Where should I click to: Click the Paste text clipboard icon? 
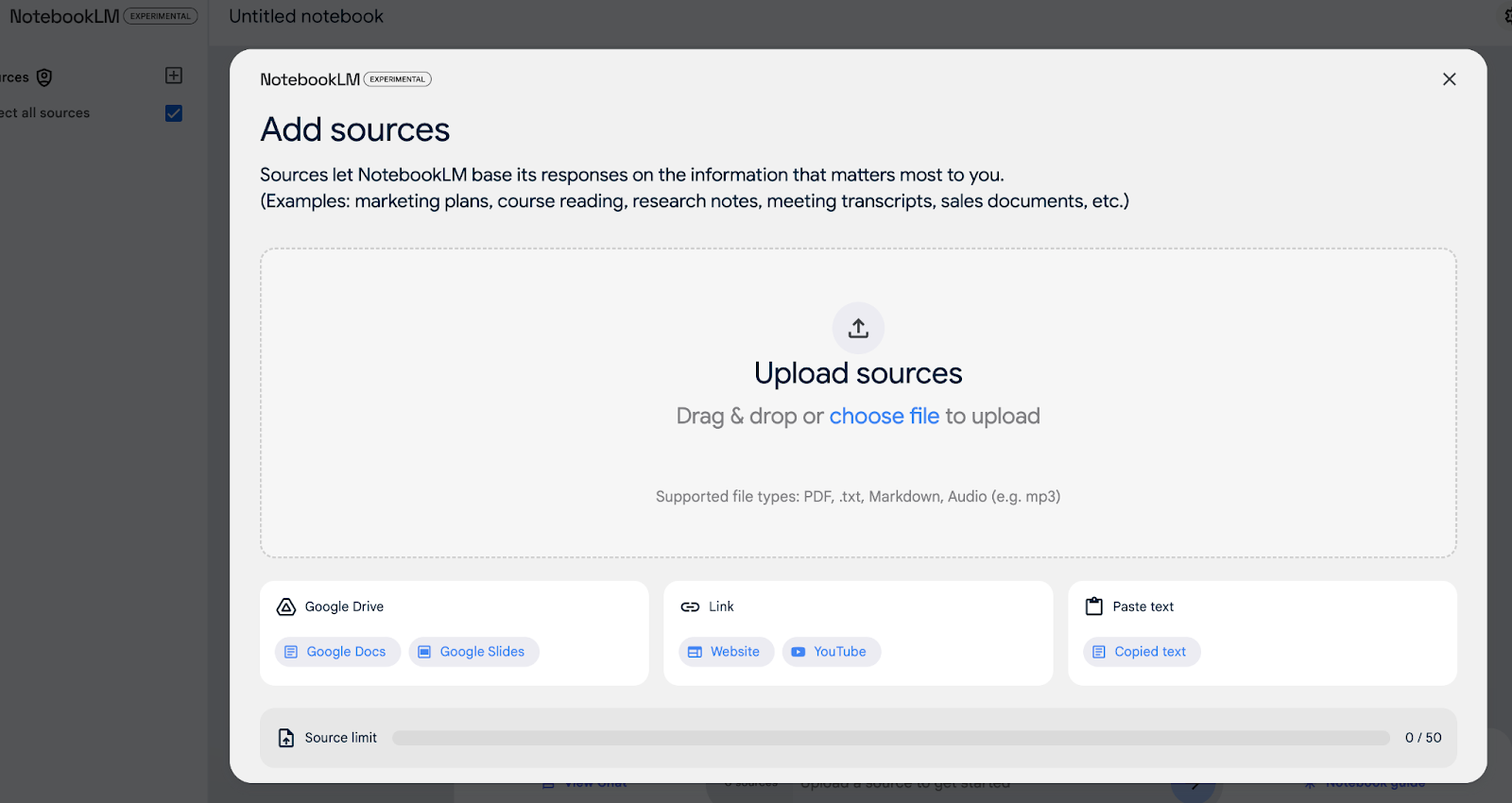pos(1094,607)
